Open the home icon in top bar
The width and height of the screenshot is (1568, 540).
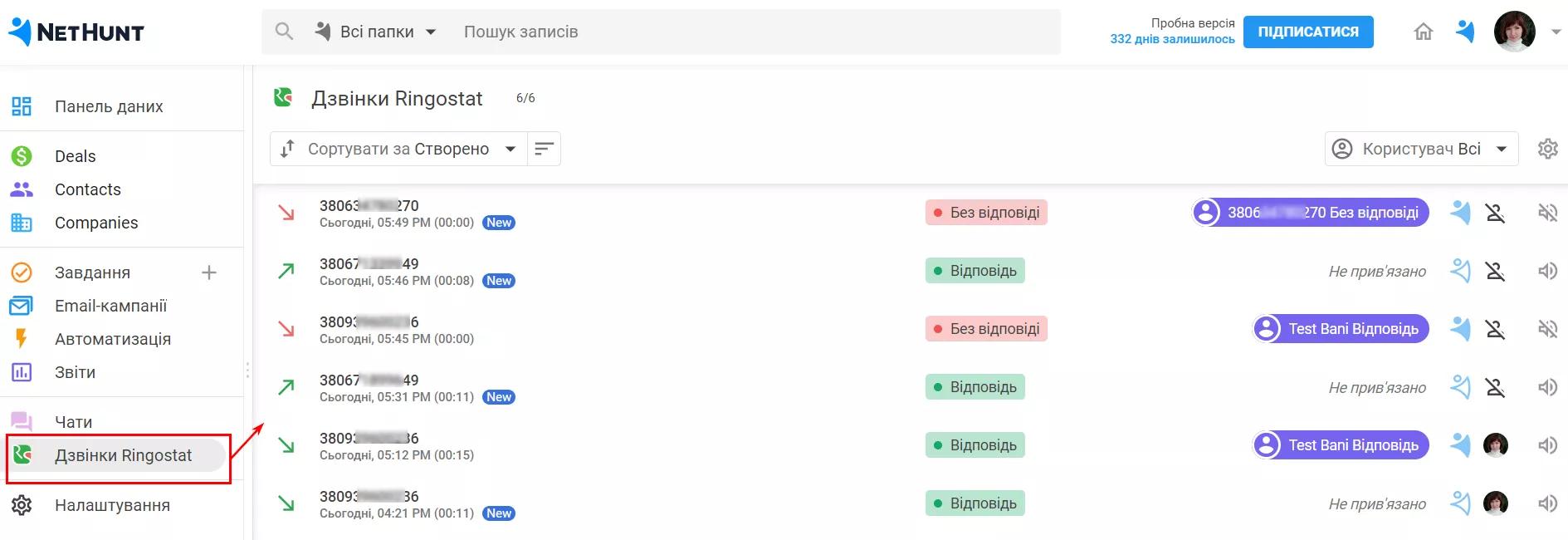[1423, 32]
